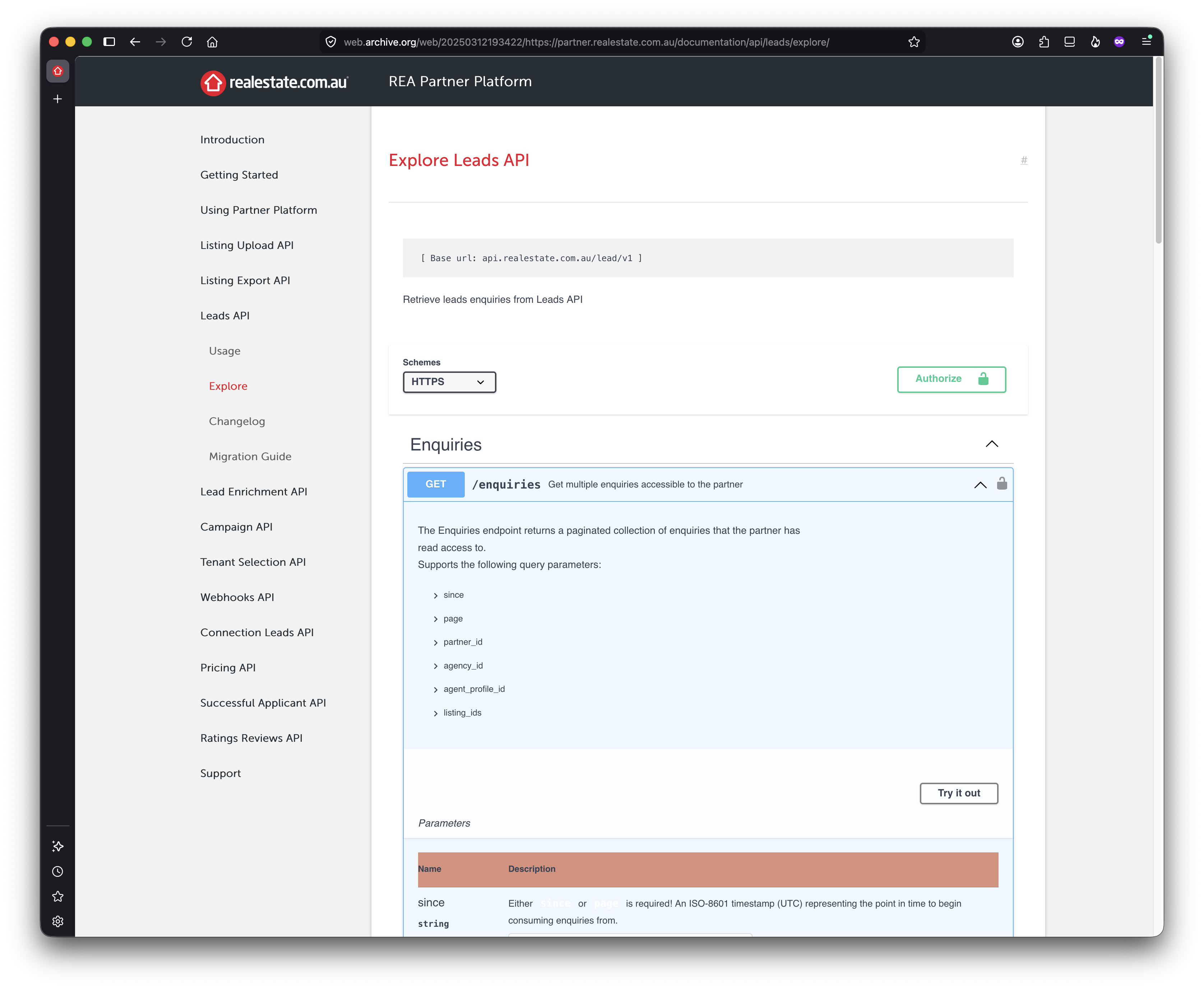Open the purple mask extension icon
Viewport: 1204px width, 990px height.
click(x=1119, y=42)
